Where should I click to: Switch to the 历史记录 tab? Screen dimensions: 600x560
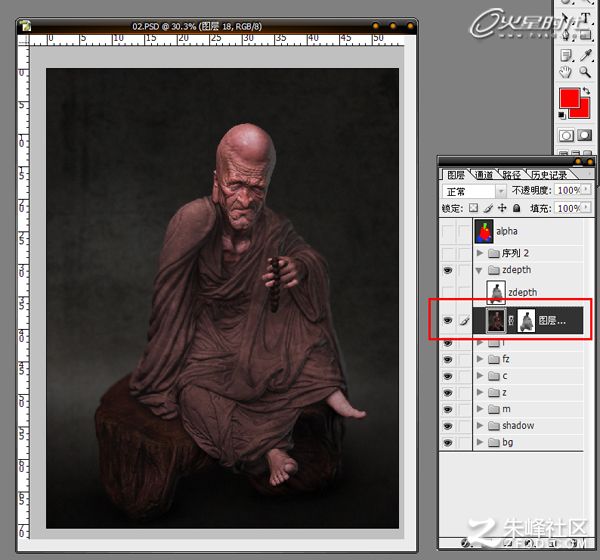pos(549,175)
